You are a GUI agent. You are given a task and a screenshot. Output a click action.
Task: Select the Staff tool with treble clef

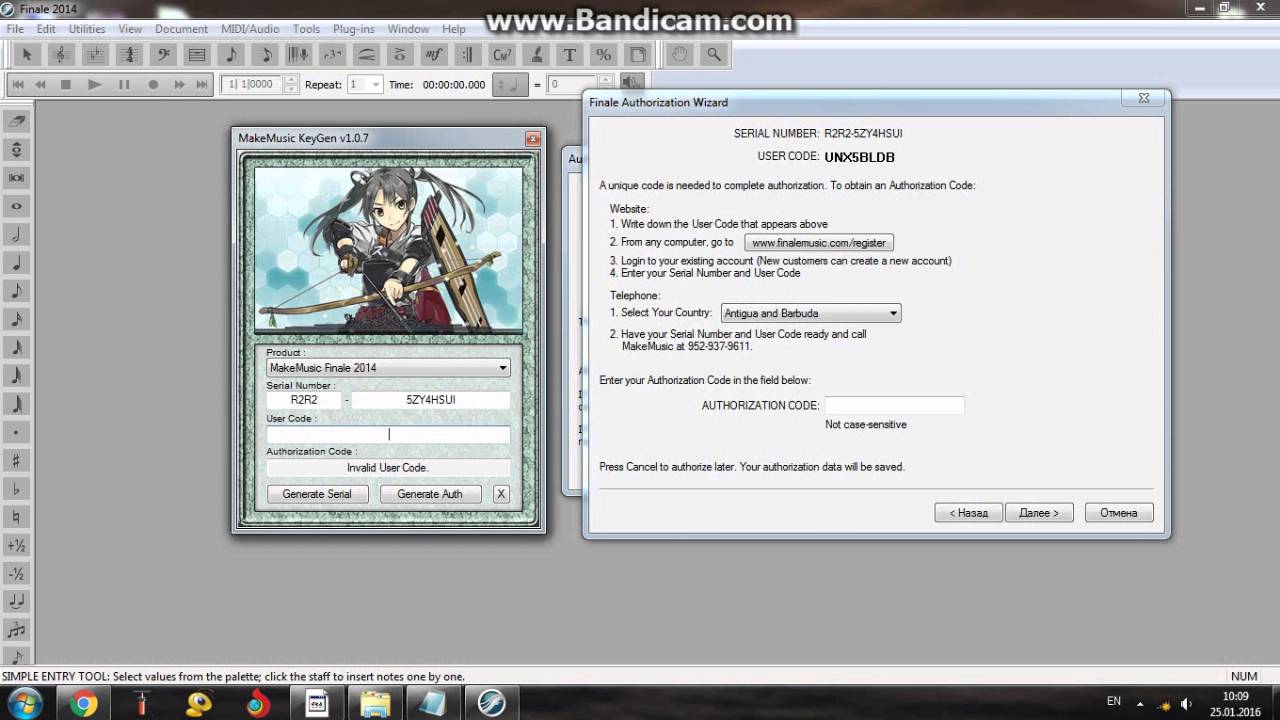(61, 55)
